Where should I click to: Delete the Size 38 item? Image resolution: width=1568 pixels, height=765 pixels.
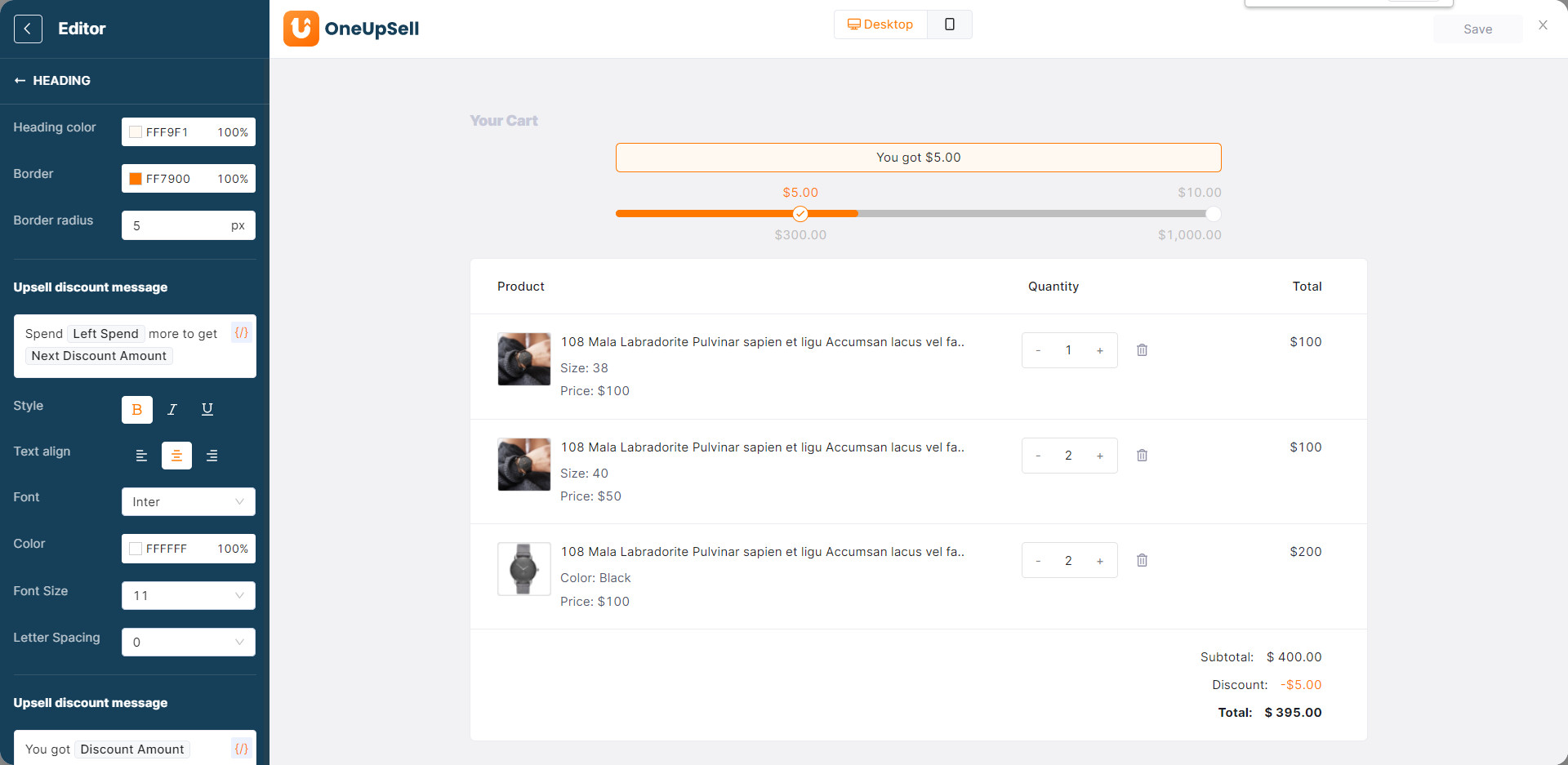(1142, 350)
